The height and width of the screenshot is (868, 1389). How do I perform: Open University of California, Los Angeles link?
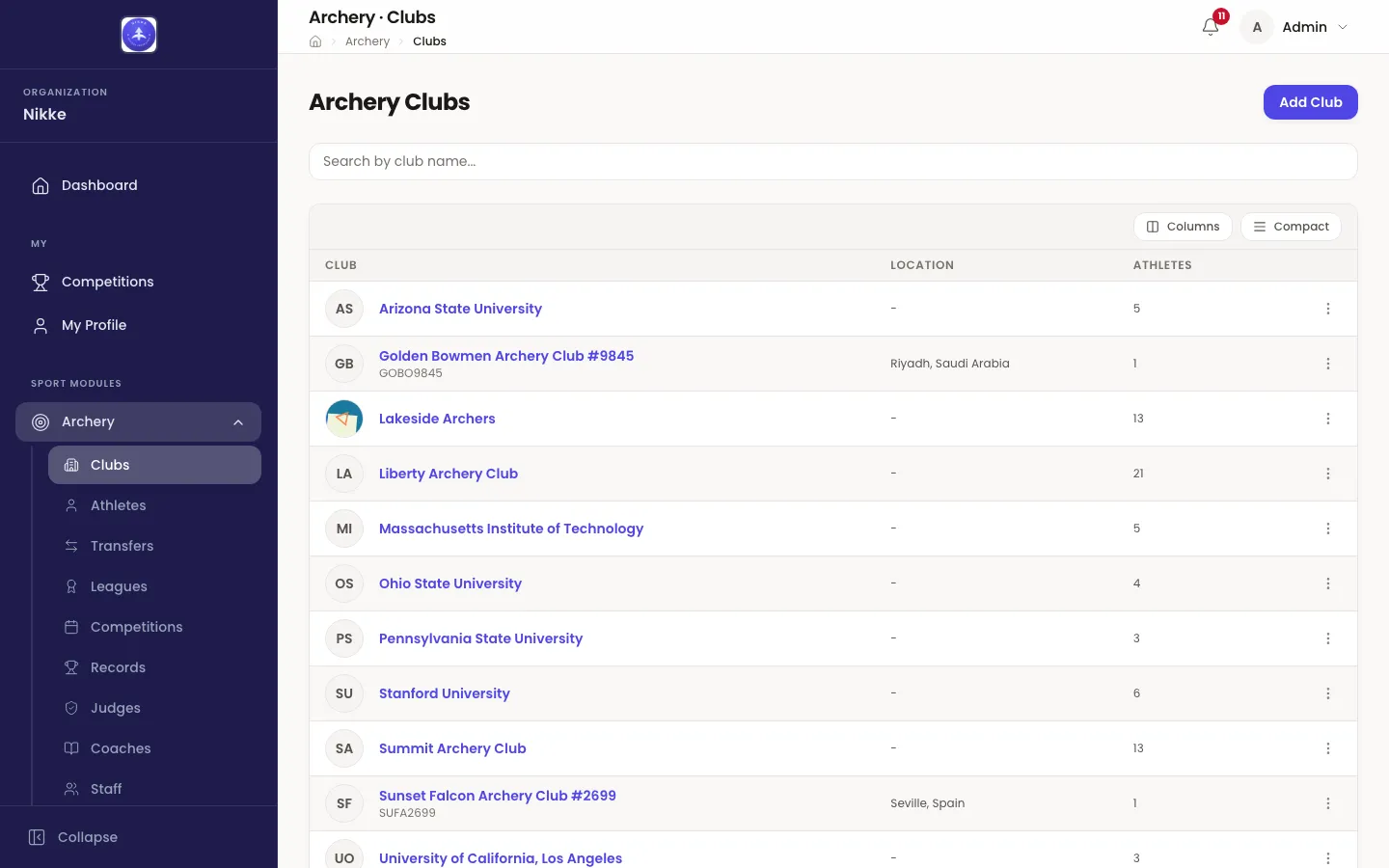coord(500,858)
